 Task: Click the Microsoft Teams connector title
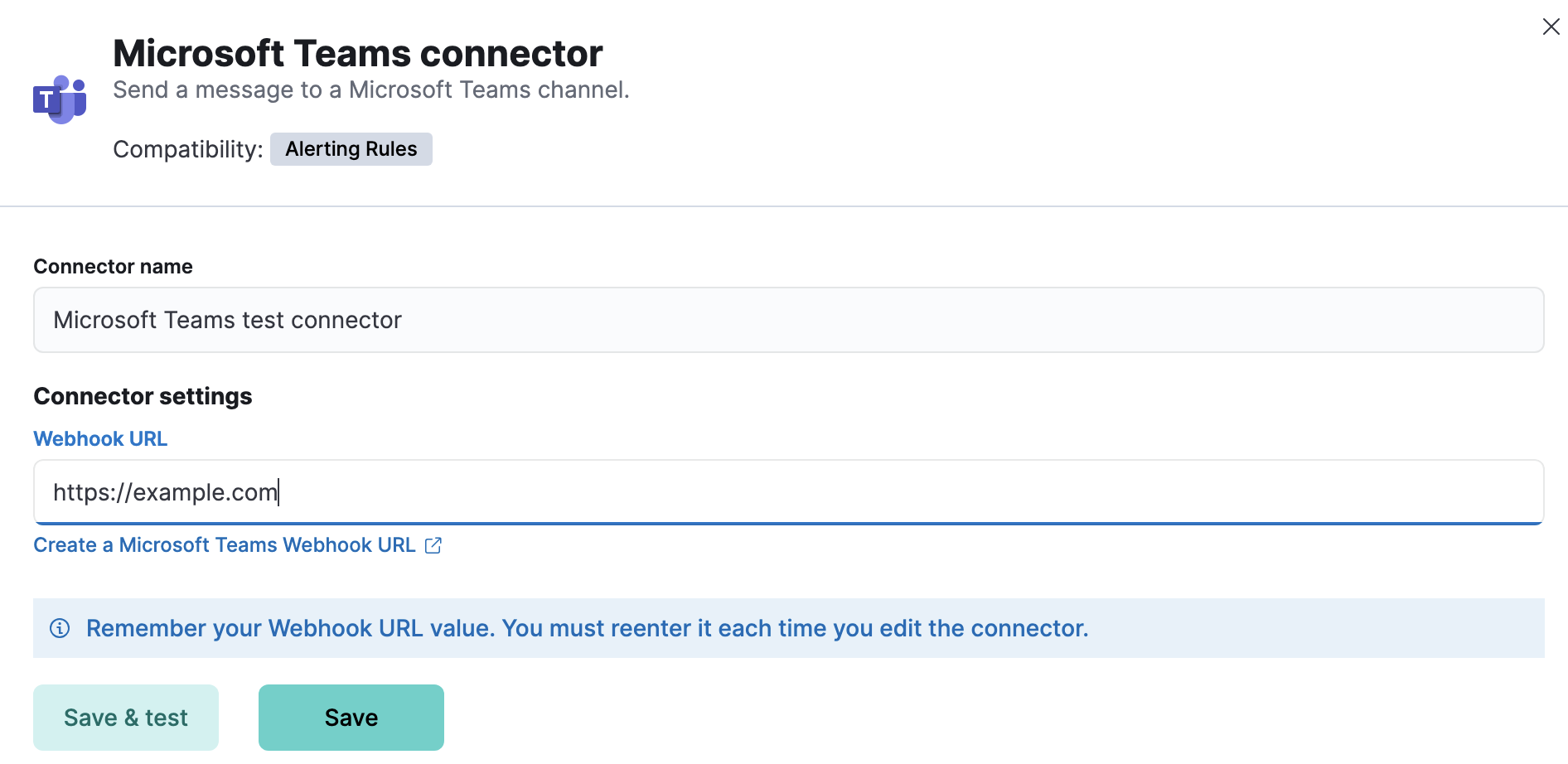(x=358, y=52)
